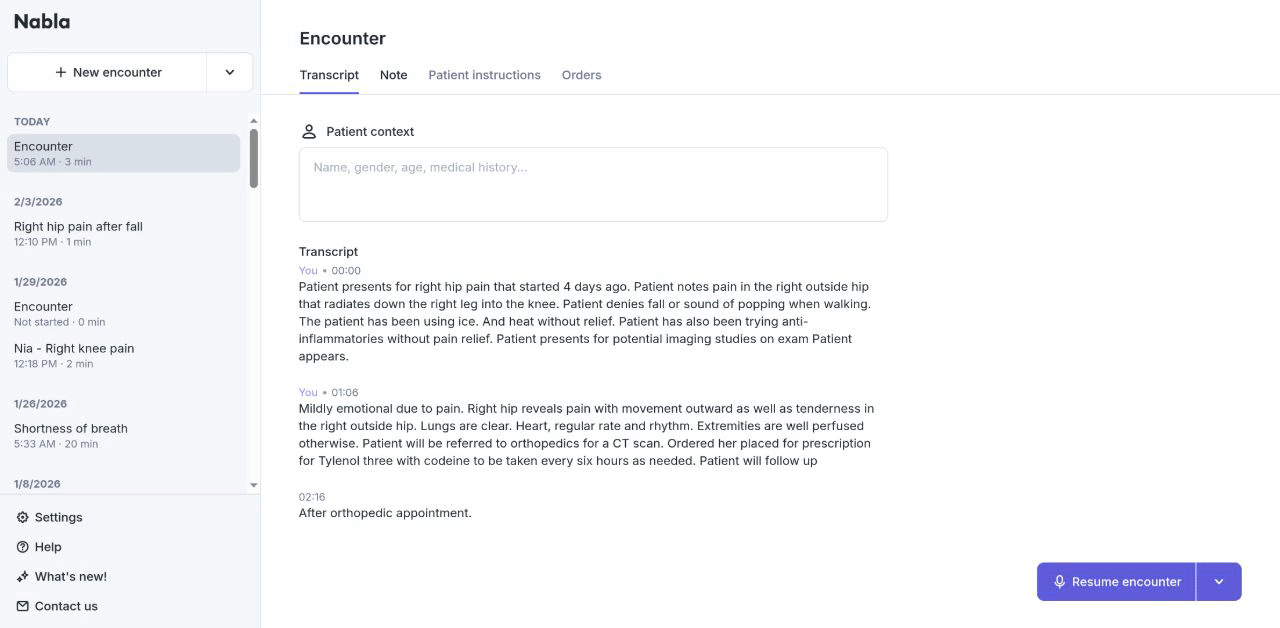Click the Patient context person icon
The width and height of the screenshot is (1280, 628).
pyautogui.click(x=309, y=132)
